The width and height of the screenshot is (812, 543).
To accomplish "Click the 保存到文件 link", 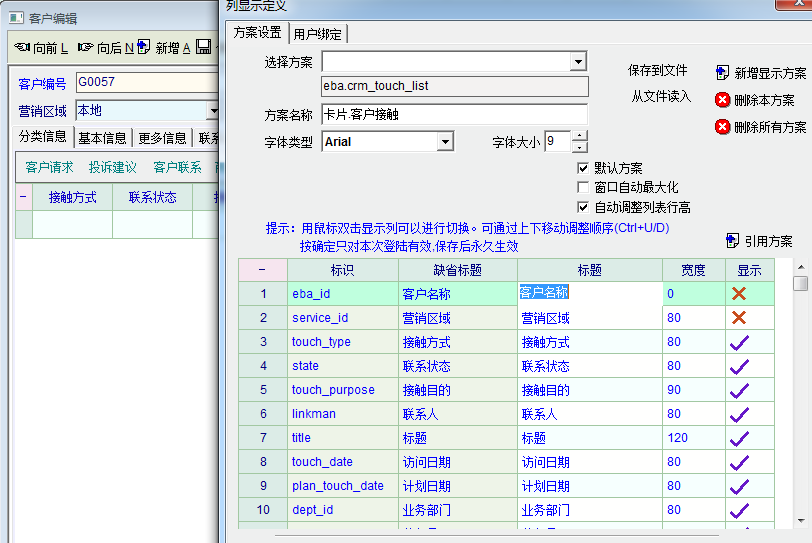I will (x=657, y=71).
